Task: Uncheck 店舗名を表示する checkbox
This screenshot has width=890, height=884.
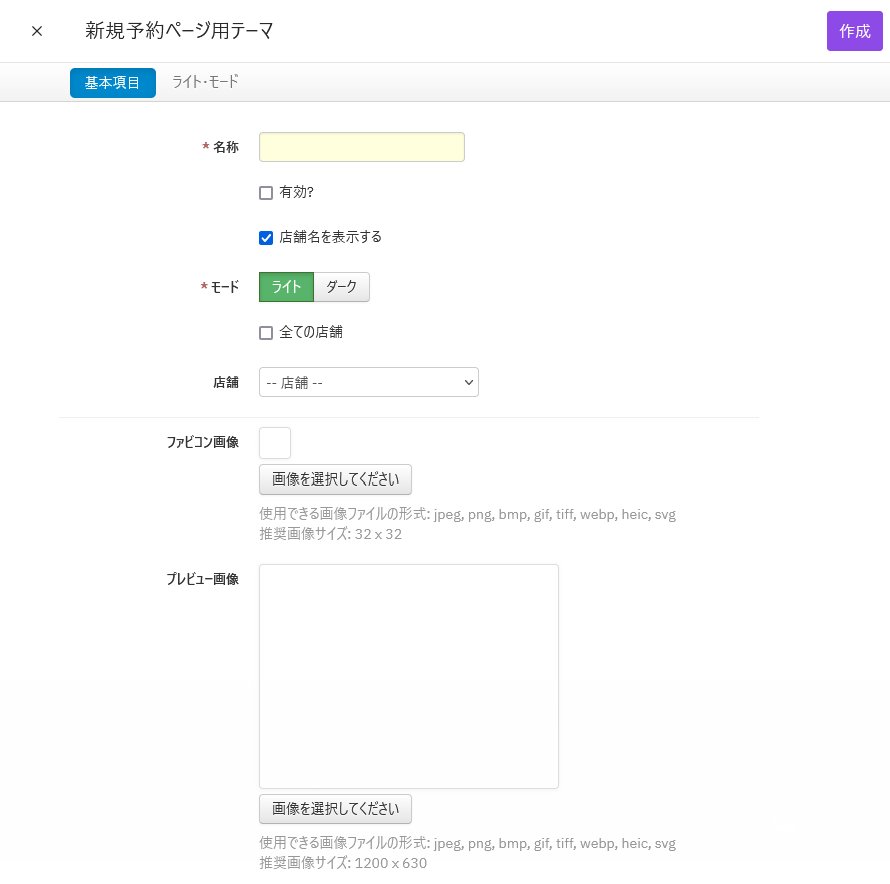Action: pos(266,238)
